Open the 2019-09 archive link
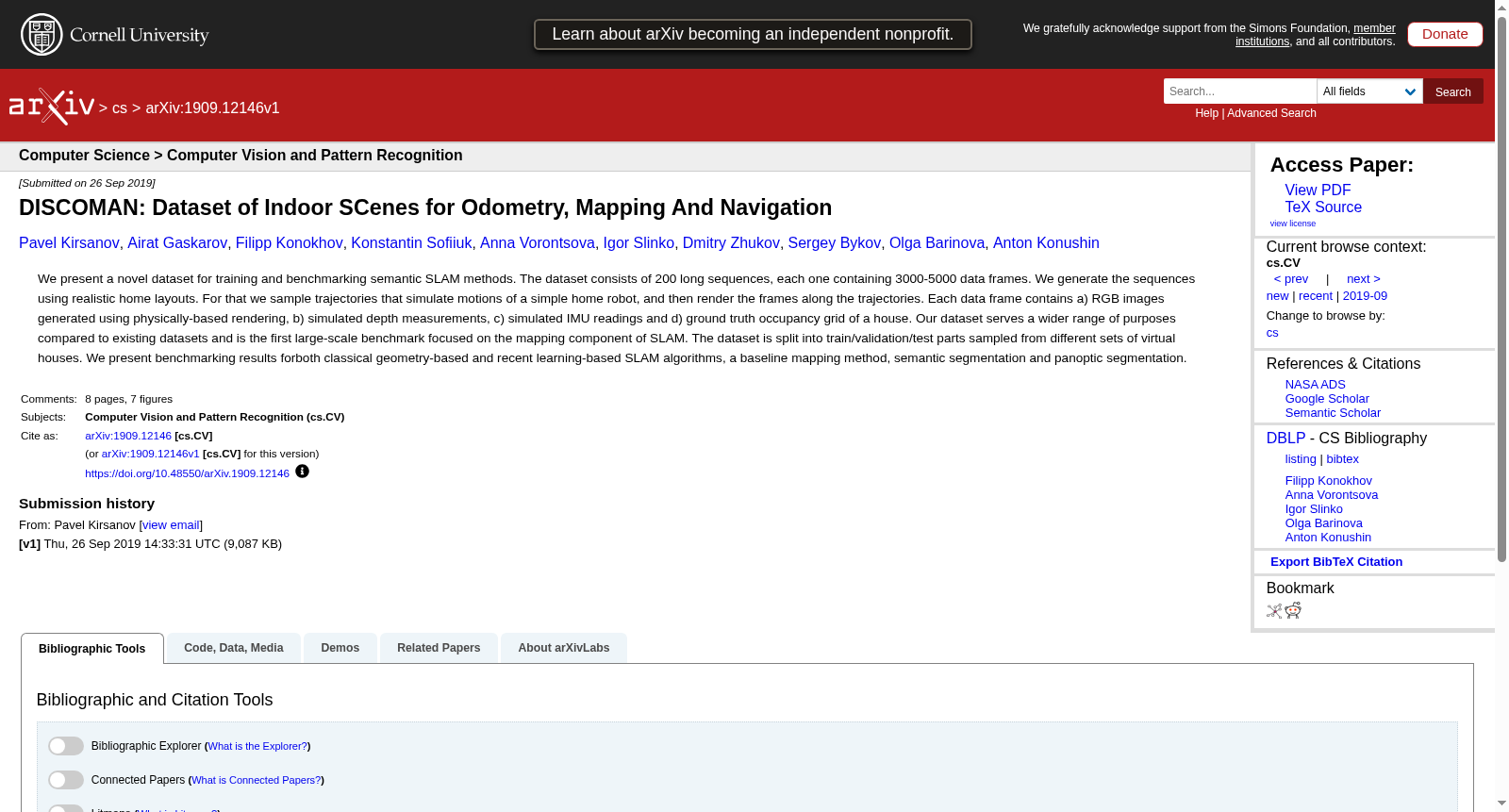Viewport: 1509px width, 812px height. point(1365,296)
